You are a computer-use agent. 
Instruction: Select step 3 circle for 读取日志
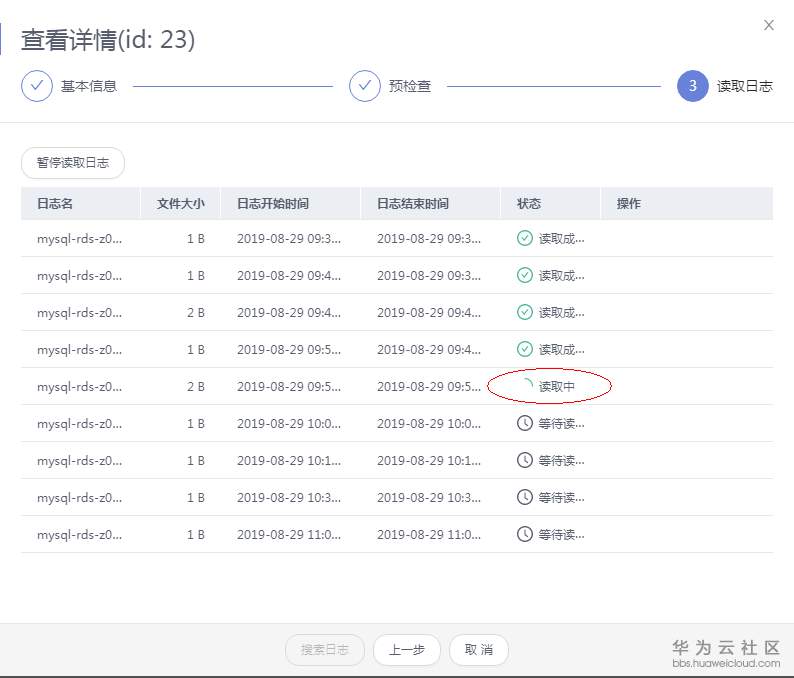(x=692, y=86)
